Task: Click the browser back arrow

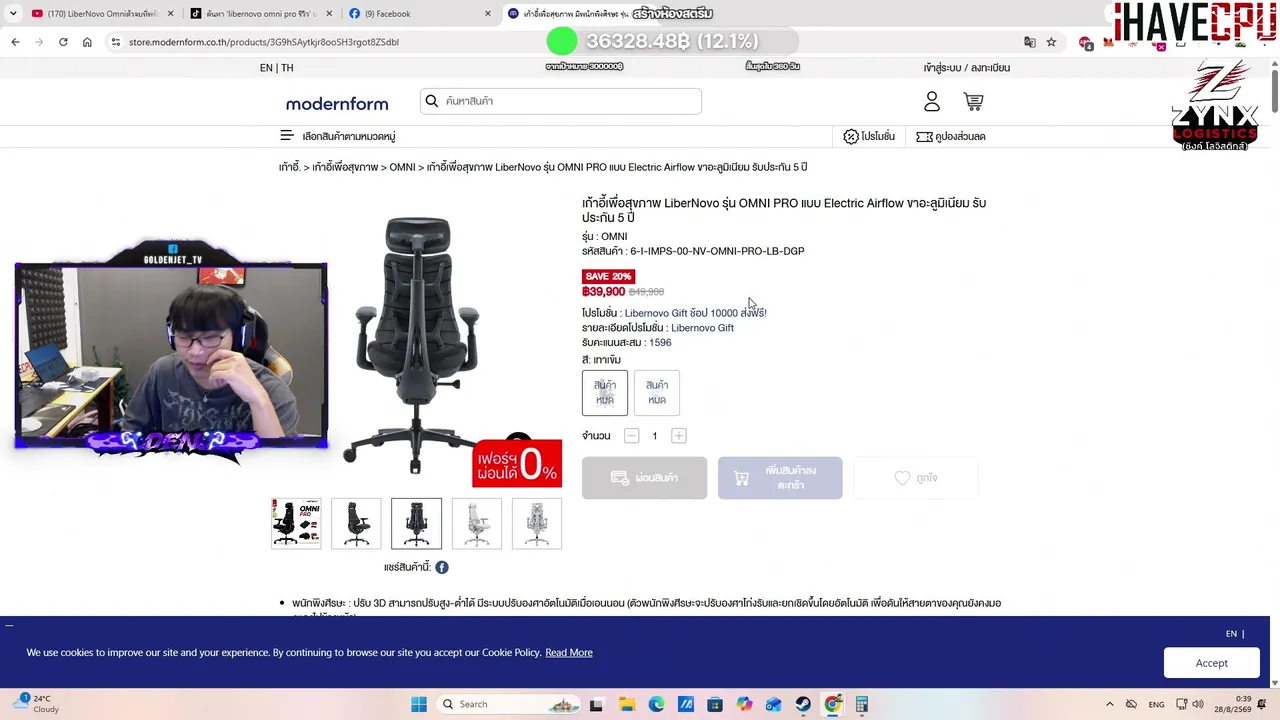Action: click(15, 42)
